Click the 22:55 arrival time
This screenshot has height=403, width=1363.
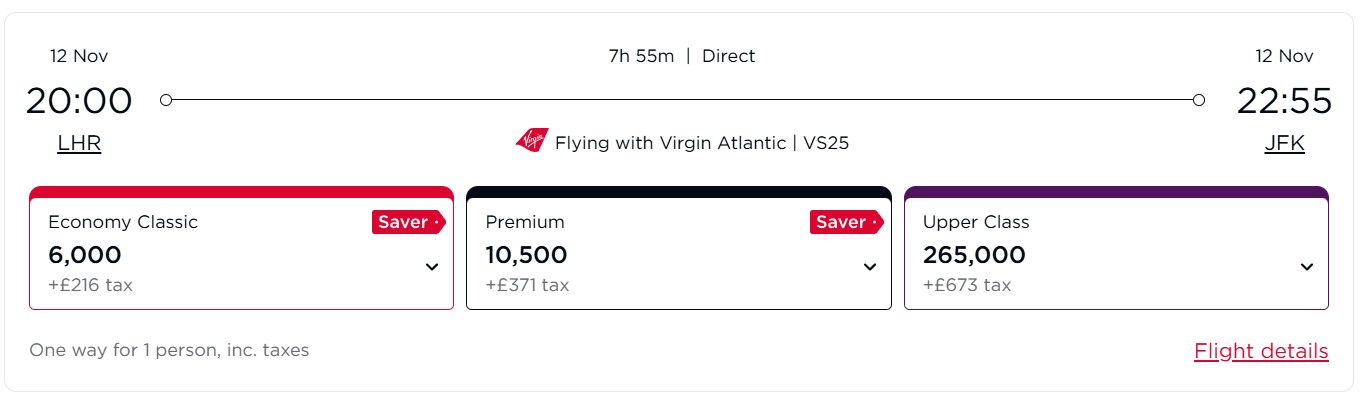pos(1284,101)
